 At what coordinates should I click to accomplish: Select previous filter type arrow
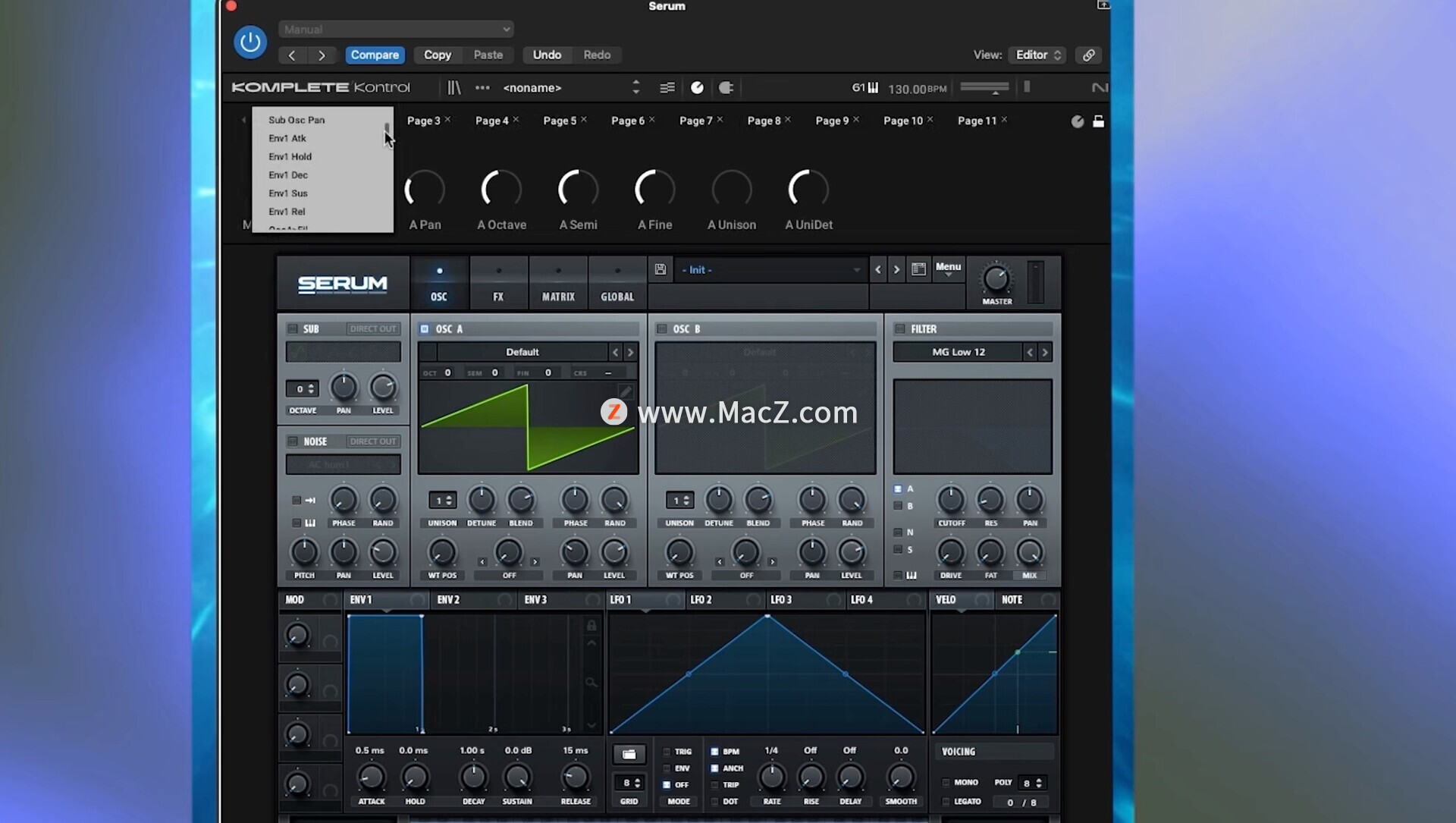(1030, 352)
